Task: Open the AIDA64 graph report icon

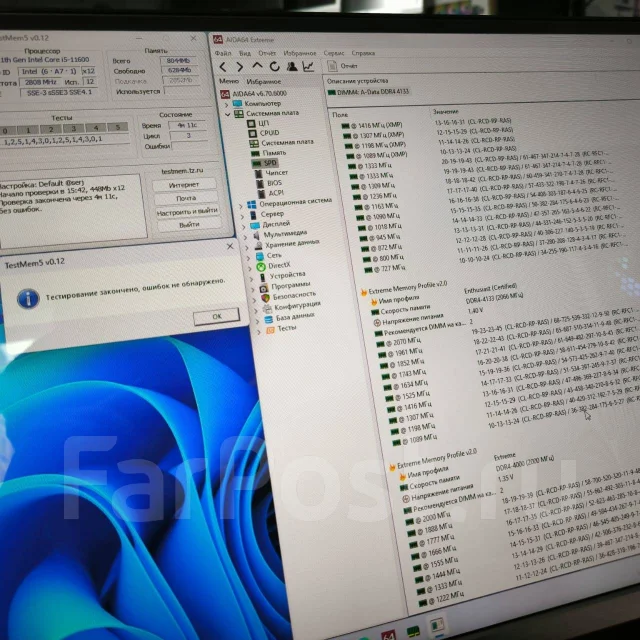Action: (308, 66)
